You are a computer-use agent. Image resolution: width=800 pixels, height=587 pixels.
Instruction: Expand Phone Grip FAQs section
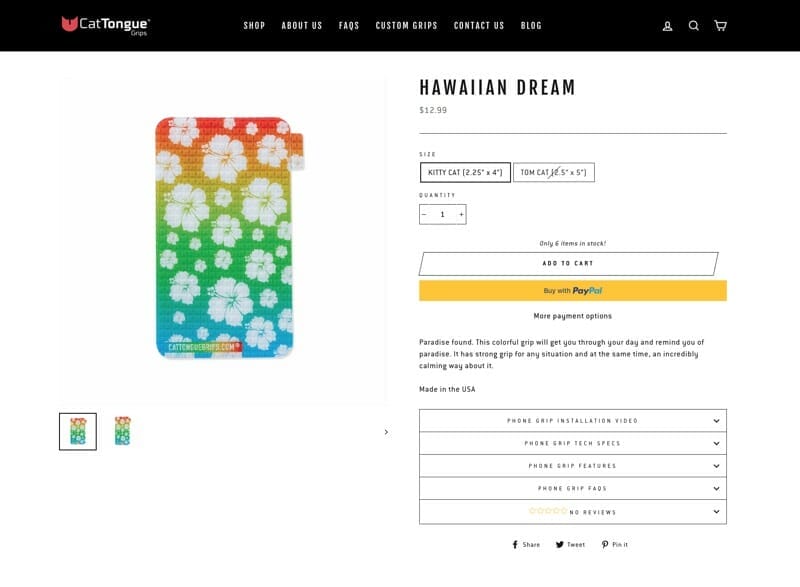pos(572,488)
